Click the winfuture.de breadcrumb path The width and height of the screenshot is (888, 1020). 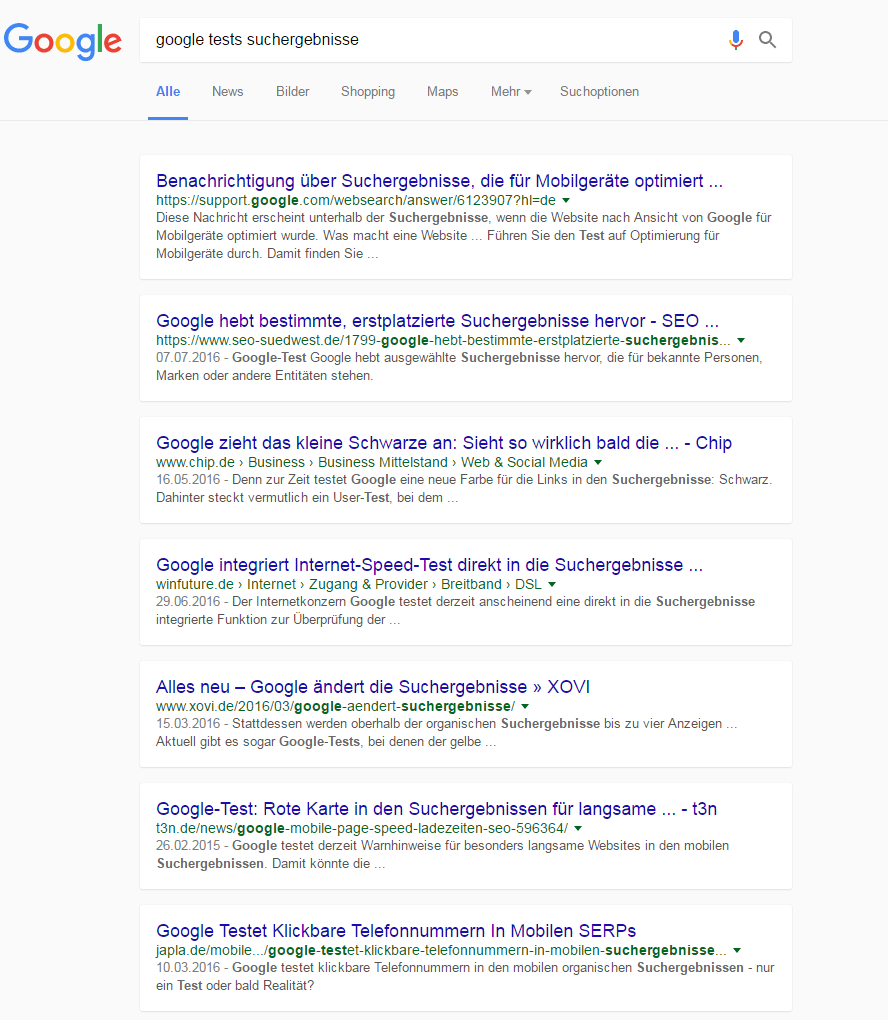point(349,584)
